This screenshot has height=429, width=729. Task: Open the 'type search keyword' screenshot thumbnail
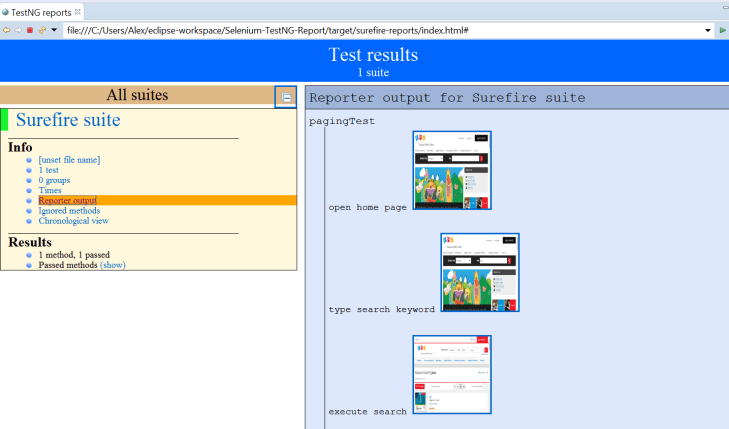[480, 272]
